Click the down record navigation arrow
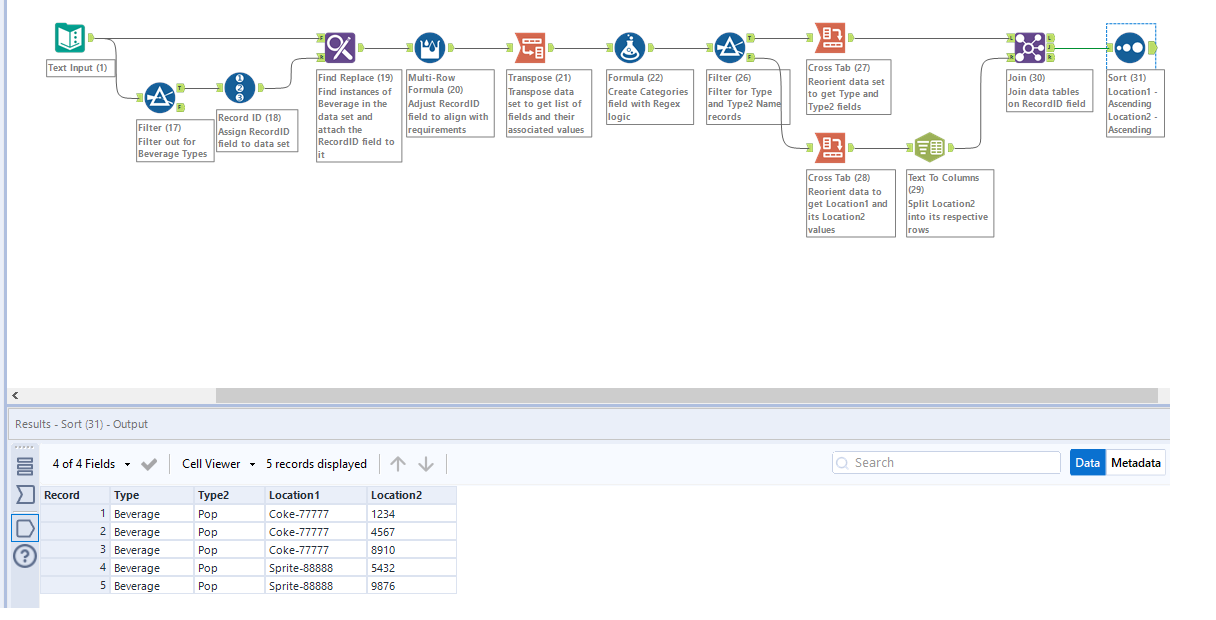Image resolution: width=1216 pixels, height=620 pixels. coord(427,463)
